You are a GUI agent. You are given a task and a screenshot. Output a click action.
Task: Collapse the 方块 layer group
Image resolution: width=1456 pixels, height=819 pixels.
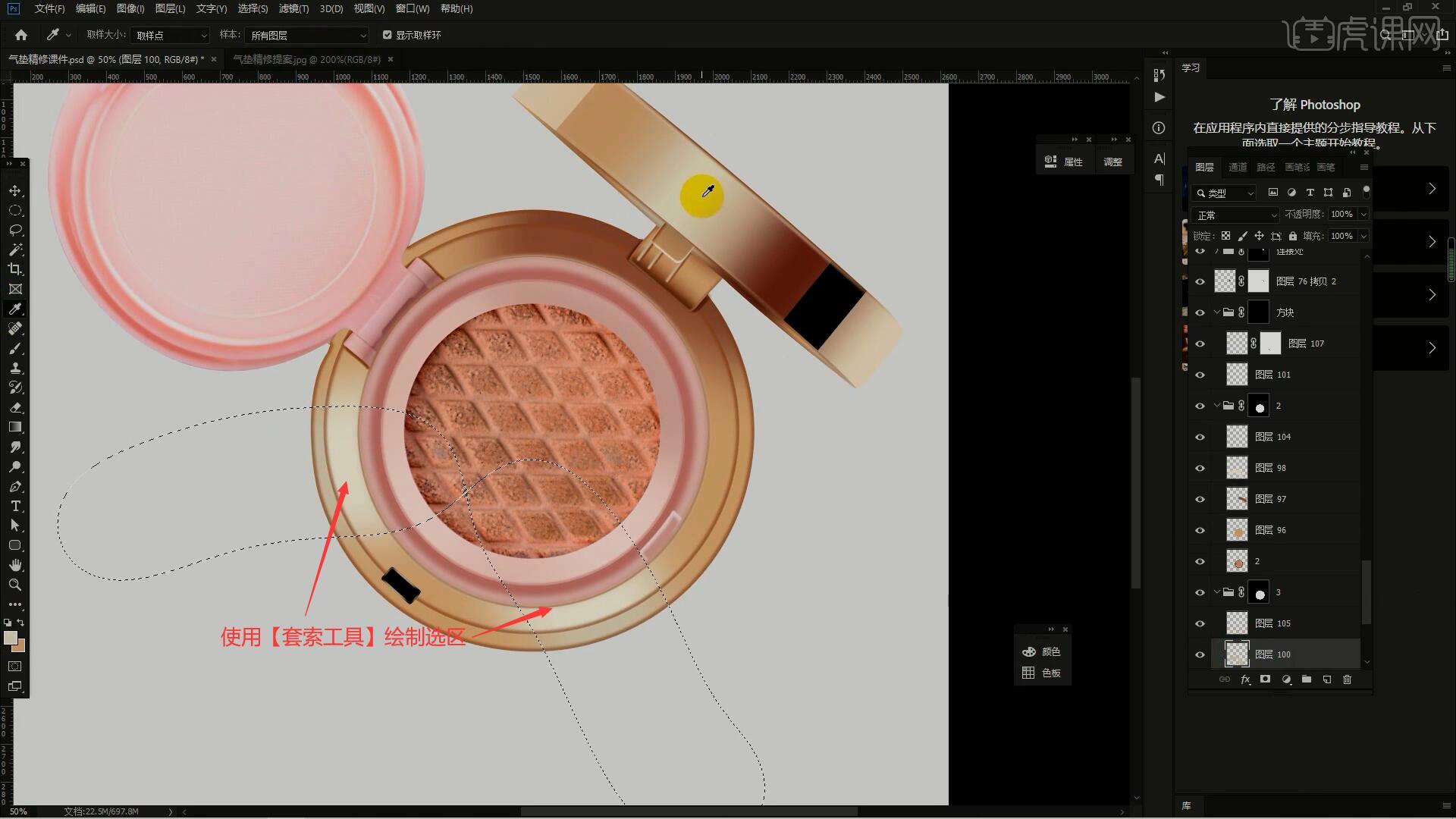[x=1216, y=312]
